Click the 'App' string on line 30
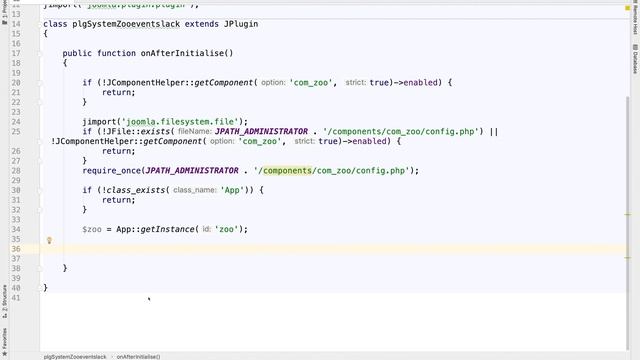The image size is (640, 360). (x=232, y=190)
